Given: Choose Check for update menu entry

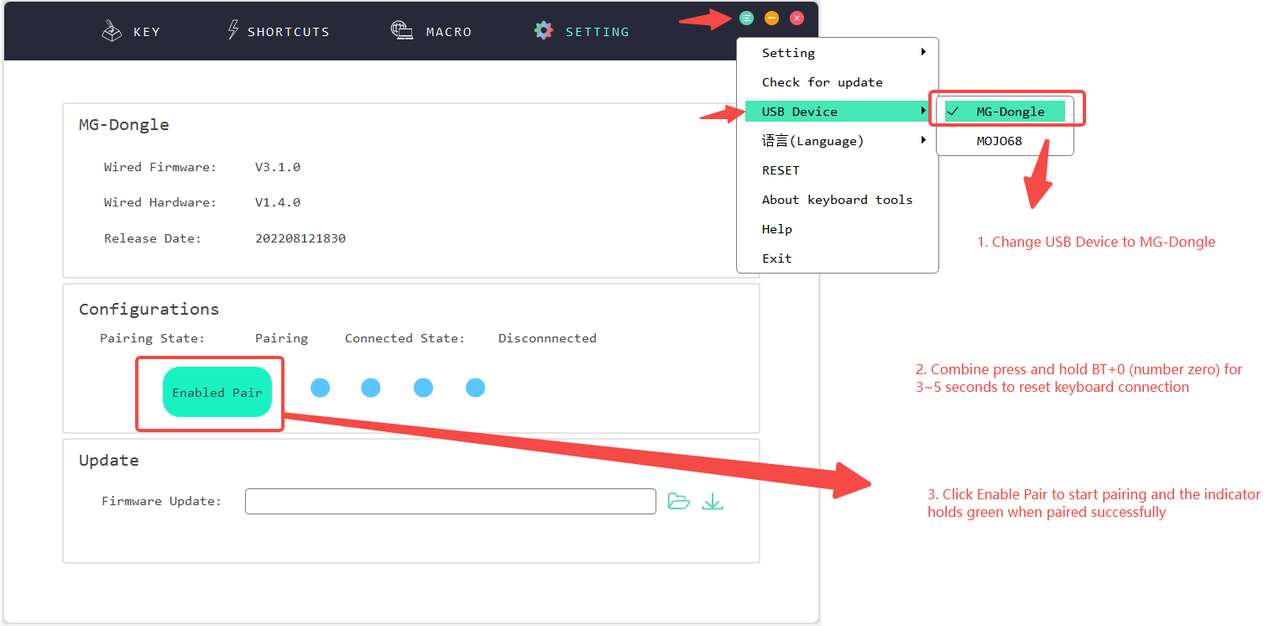Looking at the screenshot, I should 822,82.
